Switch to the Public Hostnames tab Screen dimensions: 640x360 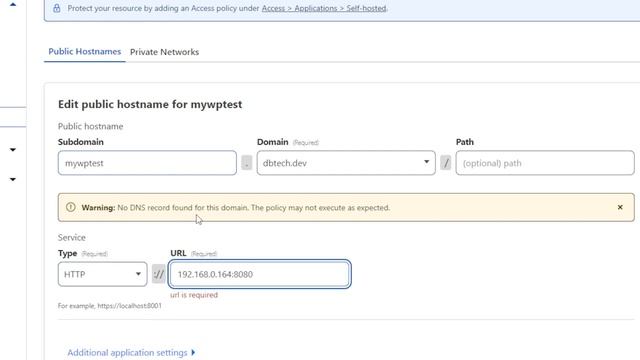click(x=84, y=51)
